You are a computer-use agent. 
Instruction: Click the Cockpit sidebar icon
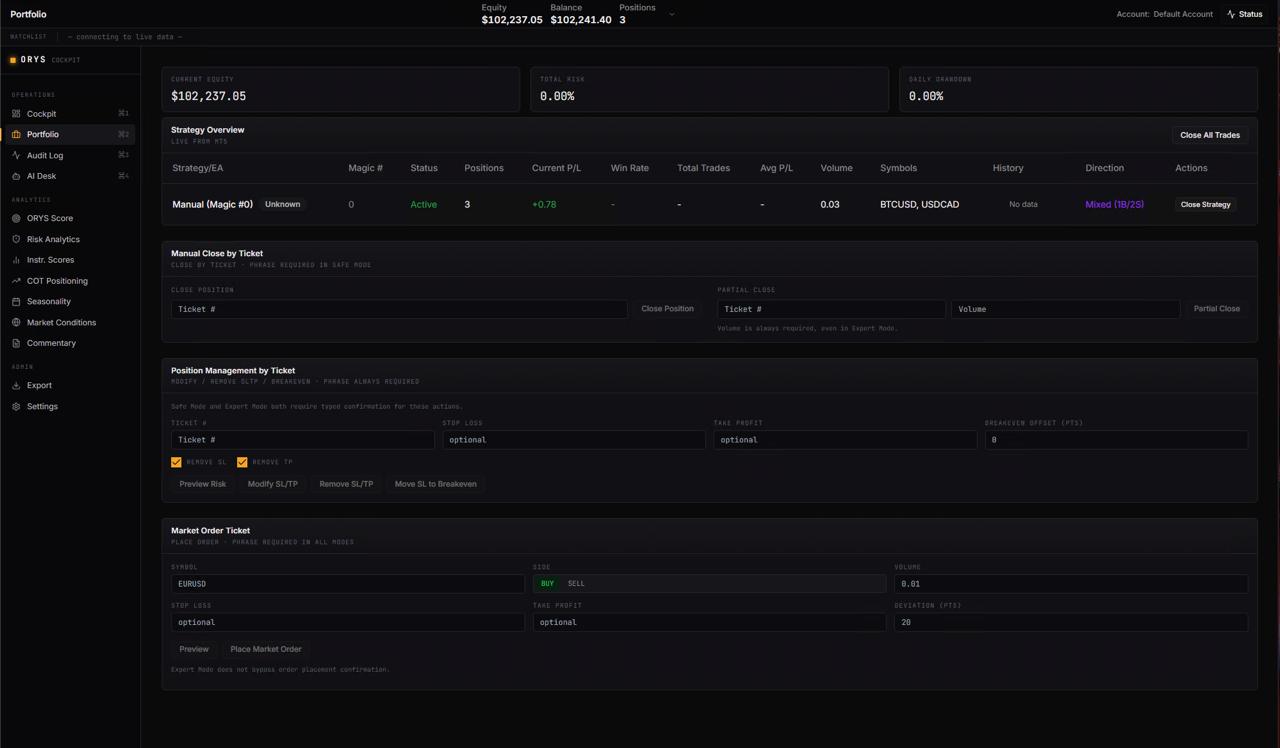16,114
